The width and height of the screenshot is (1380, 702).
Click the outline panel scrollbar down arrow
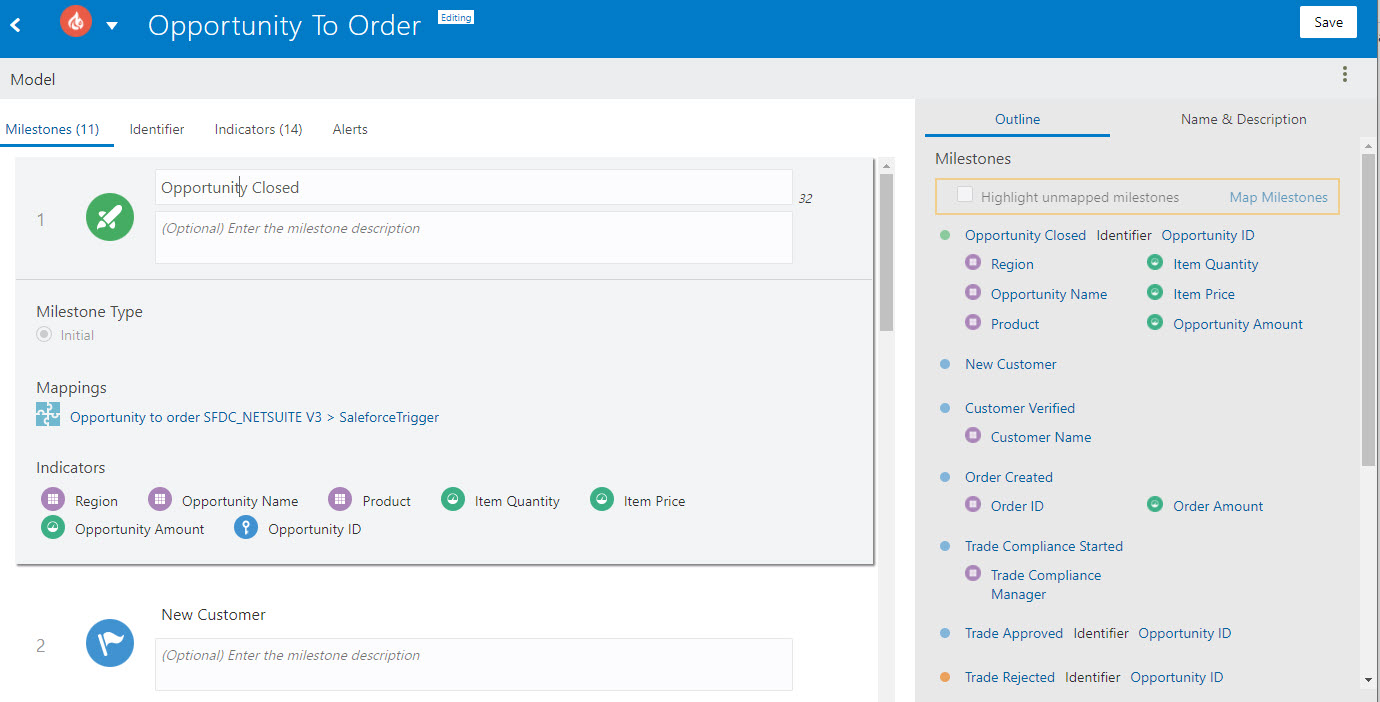click(1368, 681)
